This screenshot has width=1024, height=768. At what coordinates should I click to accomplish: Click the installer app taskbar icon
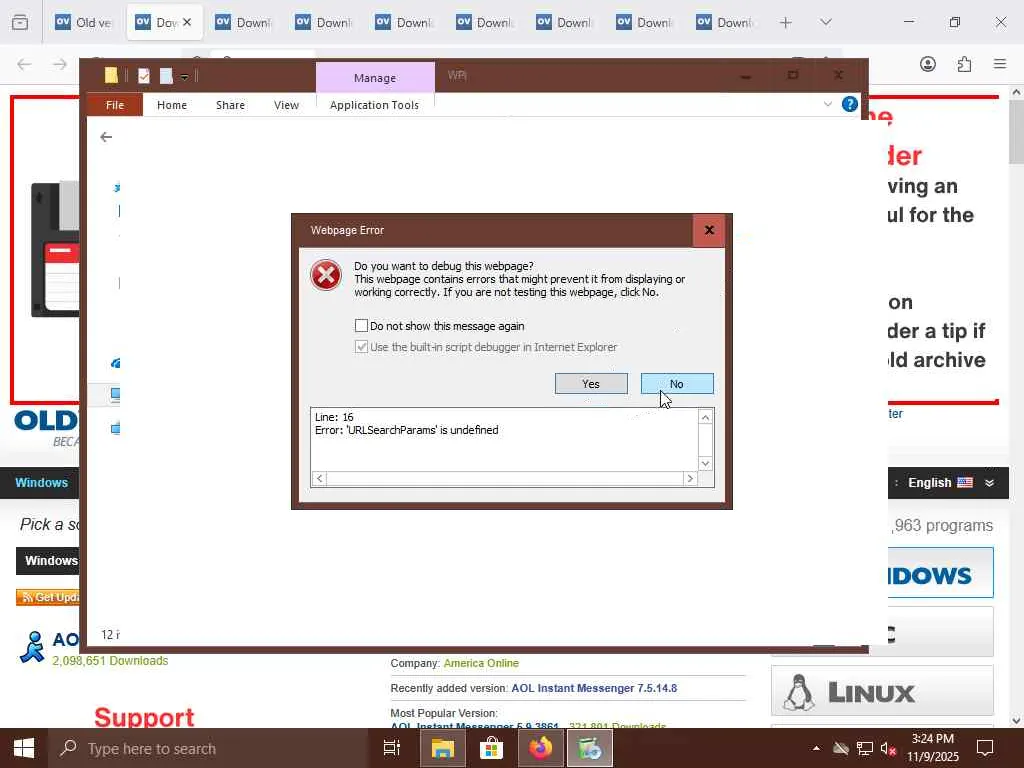click(x=590, y=748)
